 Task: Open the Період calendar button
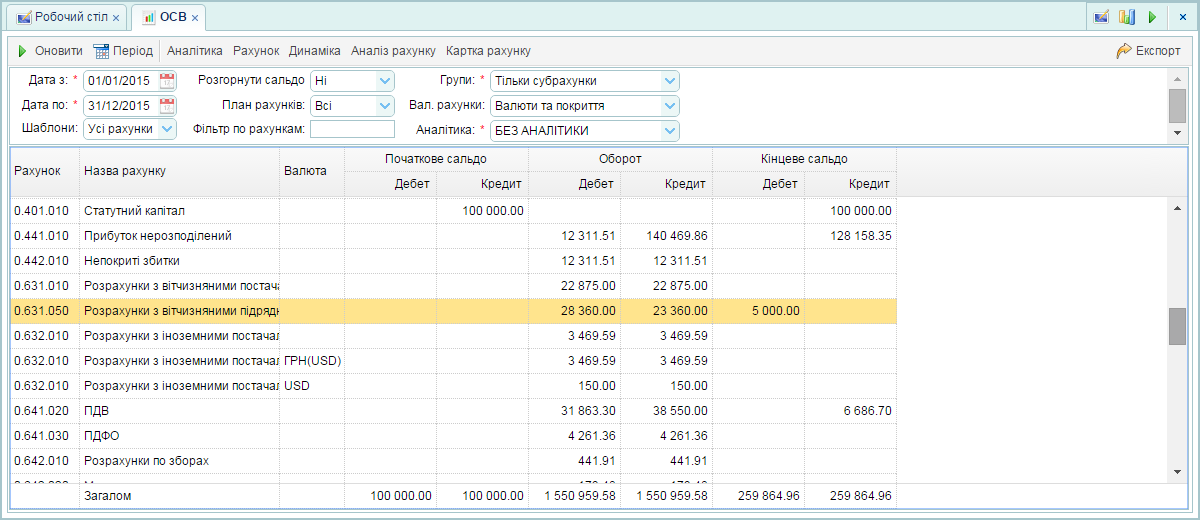point(123,51)
